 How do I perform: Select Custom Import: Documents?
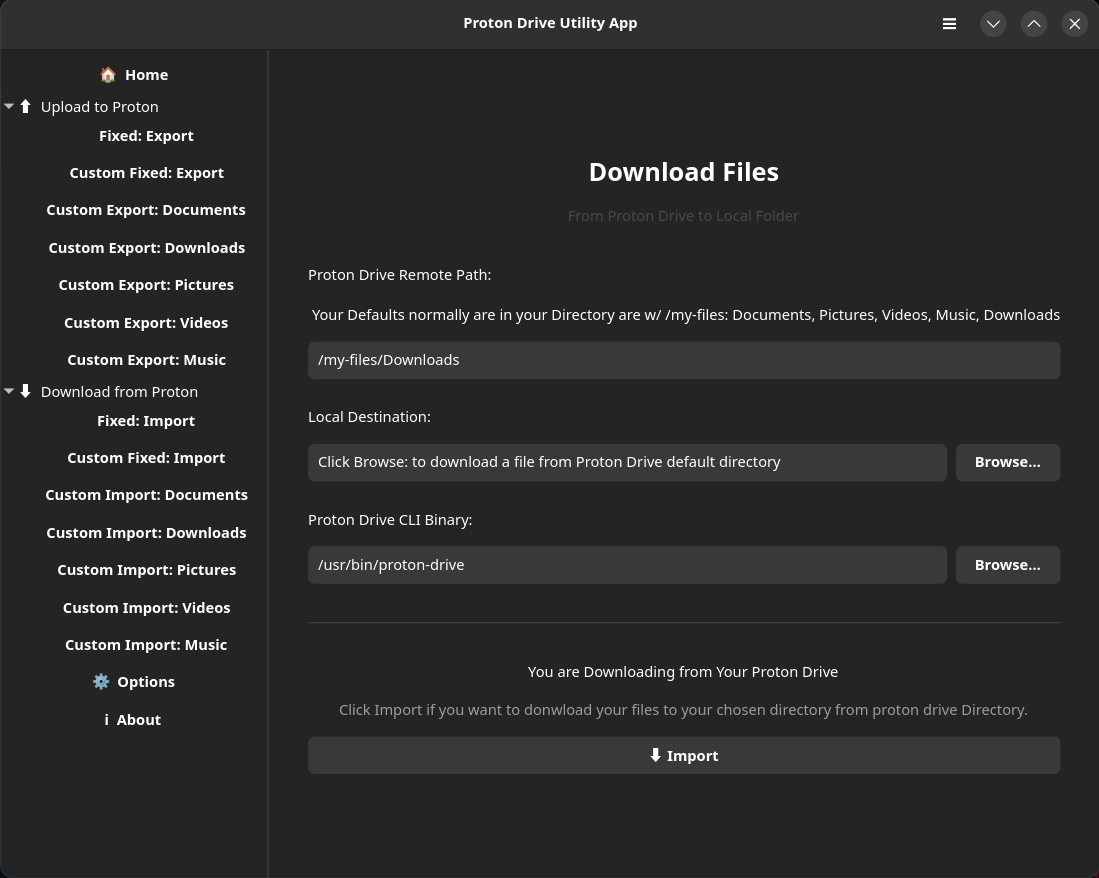146,495
